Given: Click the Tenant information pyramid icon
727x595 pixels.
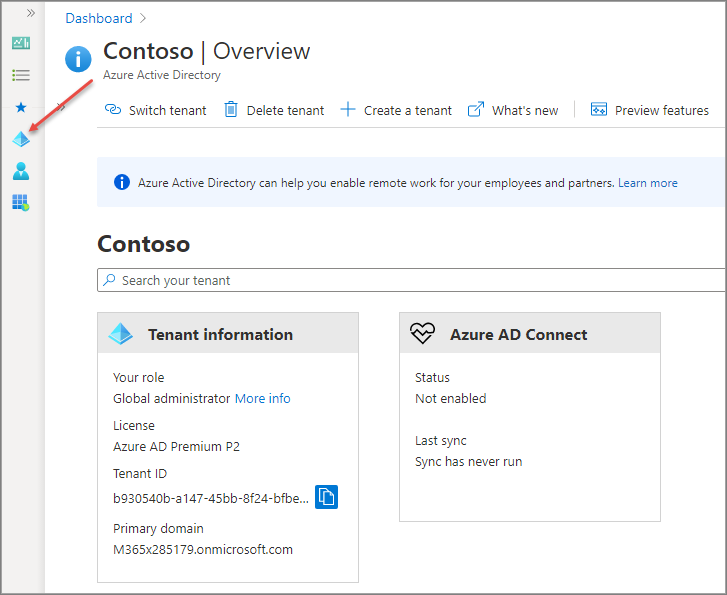Looking at the screenshot, I should (x=121, y=334).
